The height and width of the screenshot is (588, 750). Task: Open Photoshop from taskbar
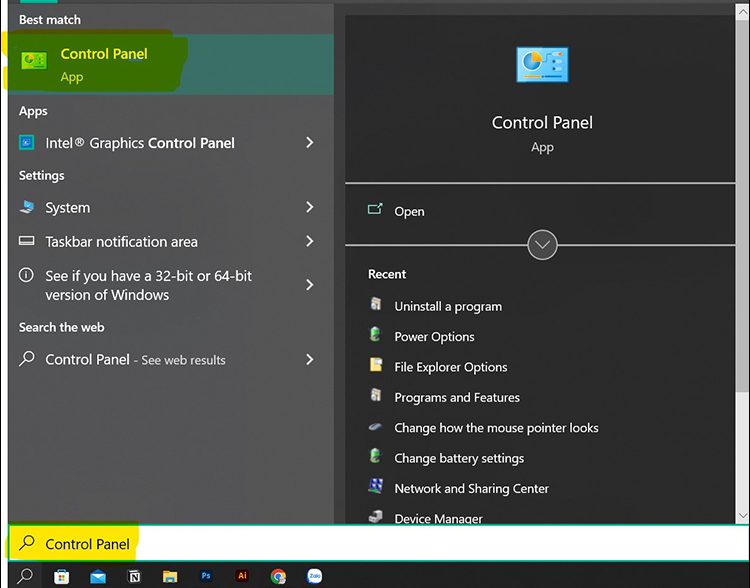click(206, 576)
